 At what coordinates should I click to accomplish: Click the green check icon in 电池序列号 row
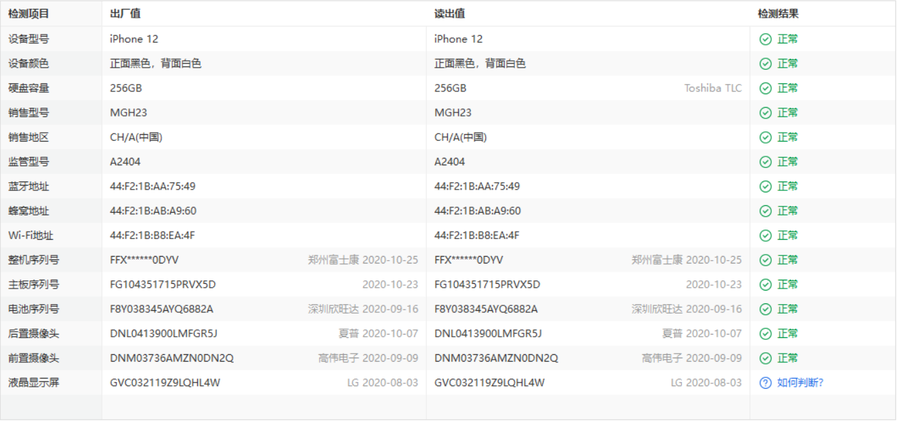765,309
